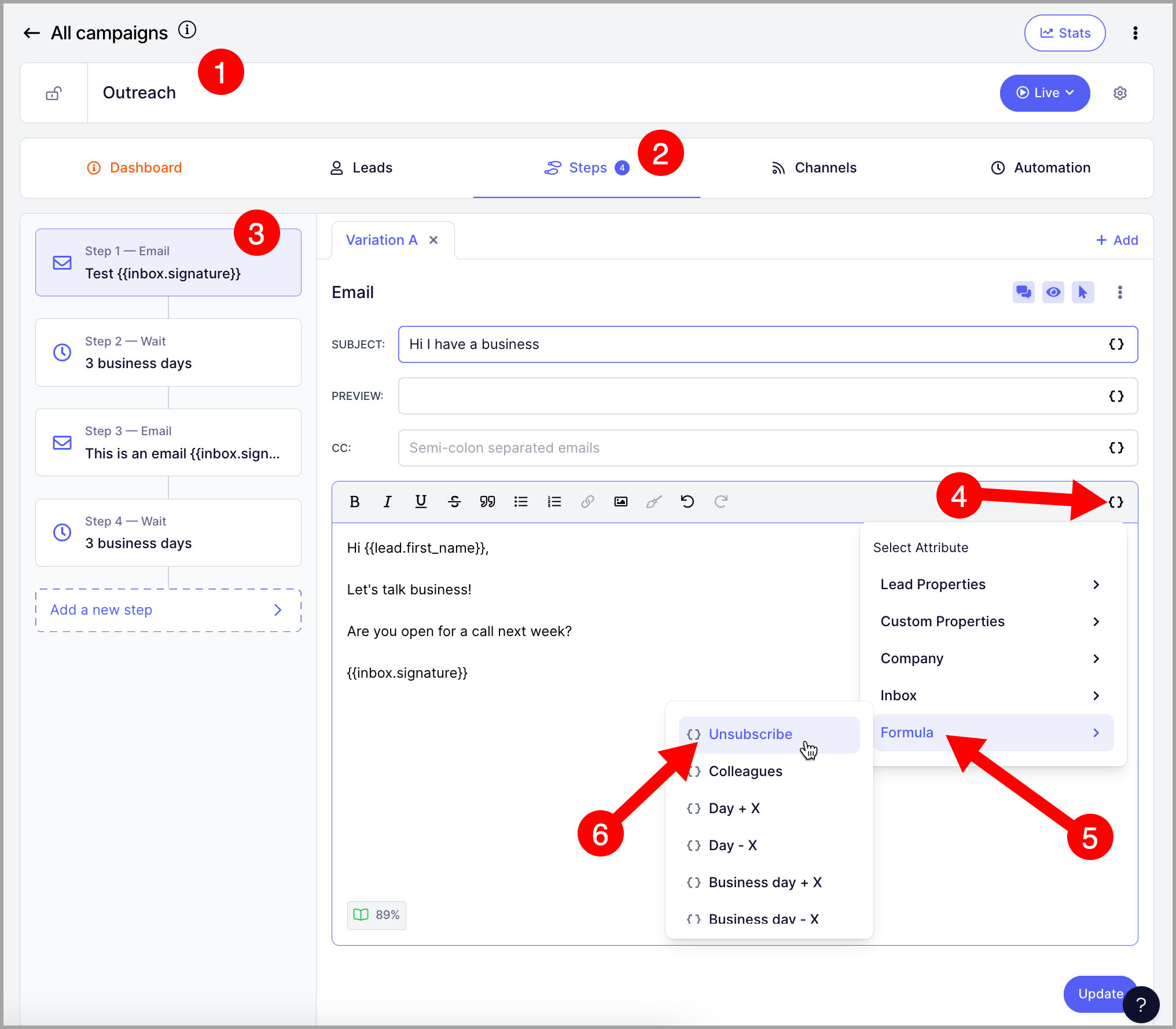This screenshot has height=1029, width=1176.
Task: Switch to the Dashboard tab
Action: click(x=134, y=168)
